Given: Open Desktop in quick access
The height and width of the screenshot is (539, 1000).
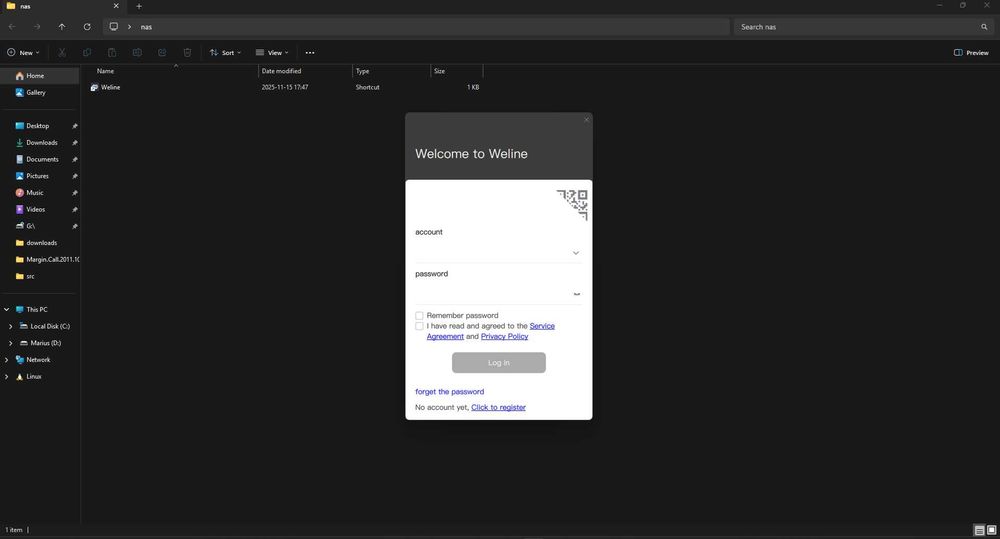Looking at the screenshot, I should click(40, 126).
